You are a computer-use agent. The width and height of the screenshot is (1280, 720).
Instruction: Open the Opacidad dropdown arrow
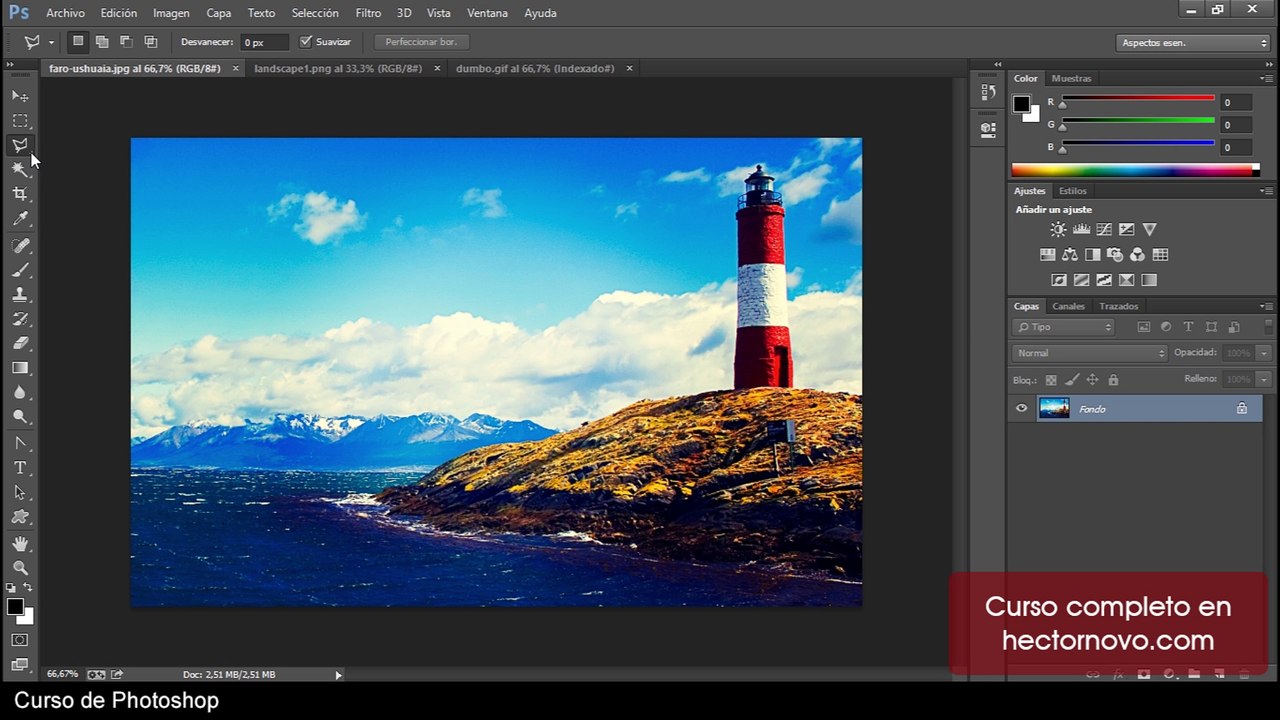click(x=1264, y=353)
